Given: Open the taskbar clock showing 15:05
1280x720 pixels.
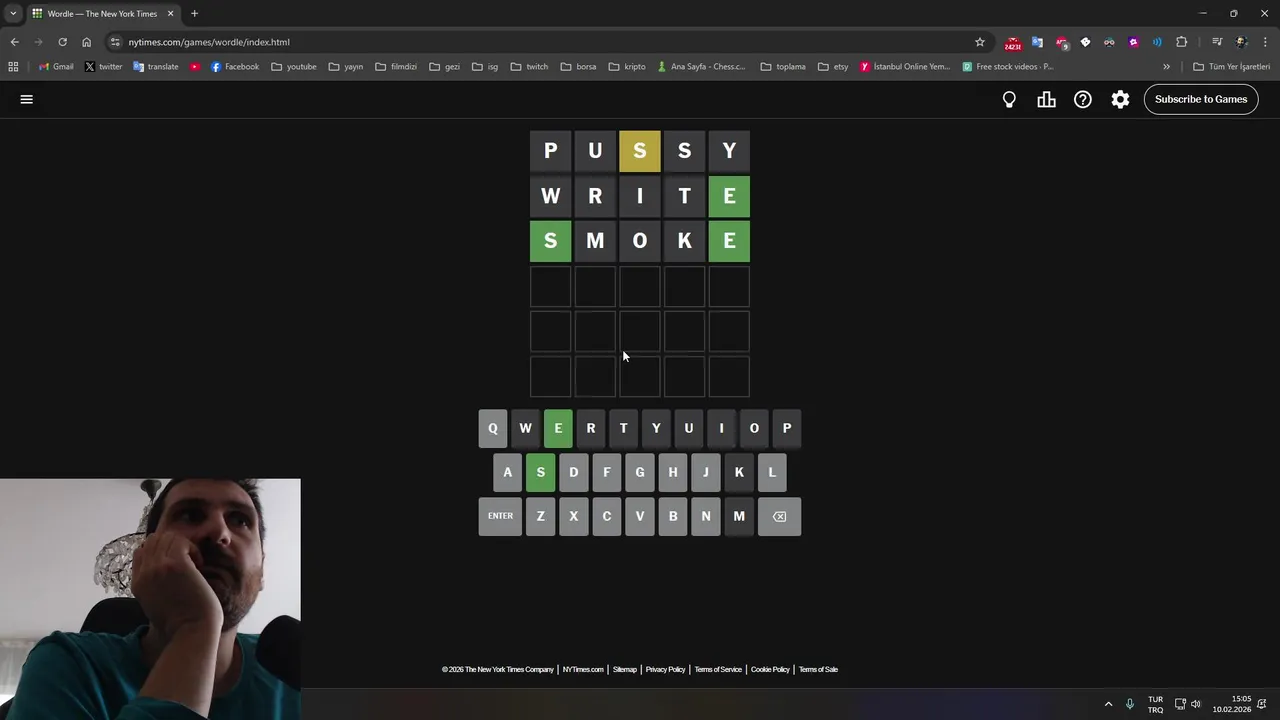Looking at the screenshot, I should tap(1232, 704).
